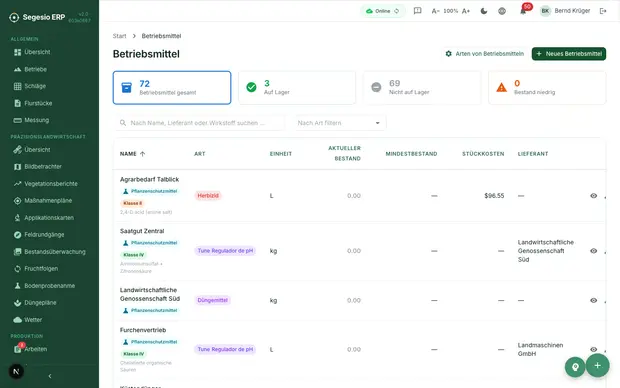Open the feedback message icon in the top bar
The image size is (620, 388).
tap(417, 11)
